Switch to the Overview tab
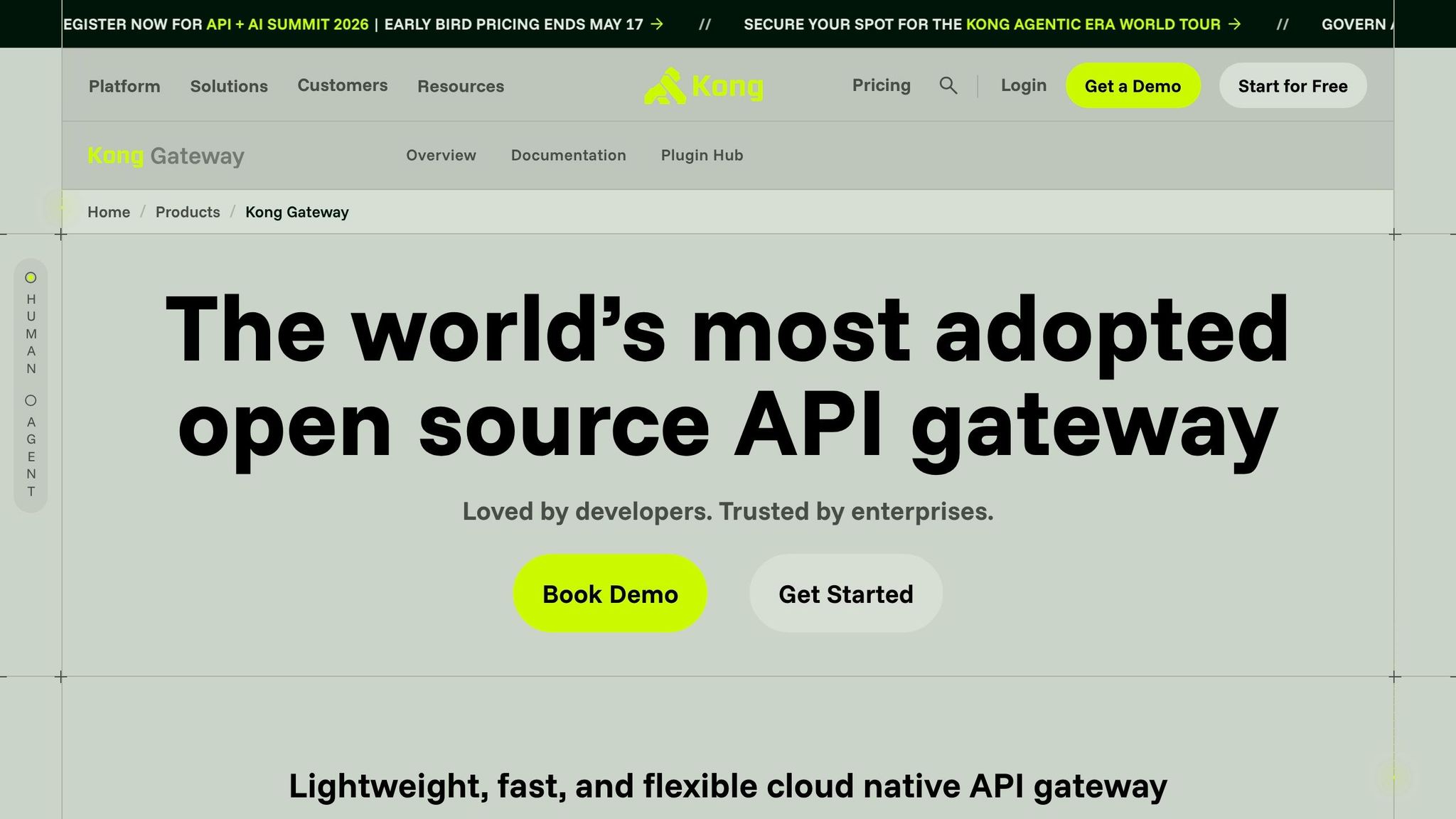This screenshot has width=1456, height=819. coord(441,155)
